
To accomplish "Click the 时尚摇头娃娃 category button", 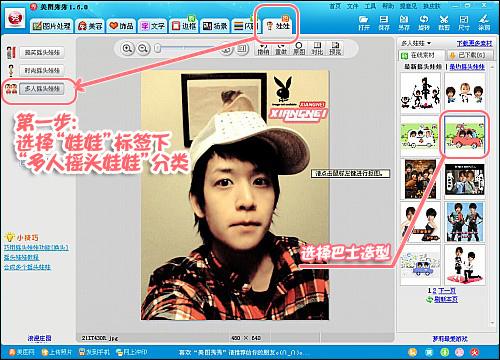I will point(42,70).
